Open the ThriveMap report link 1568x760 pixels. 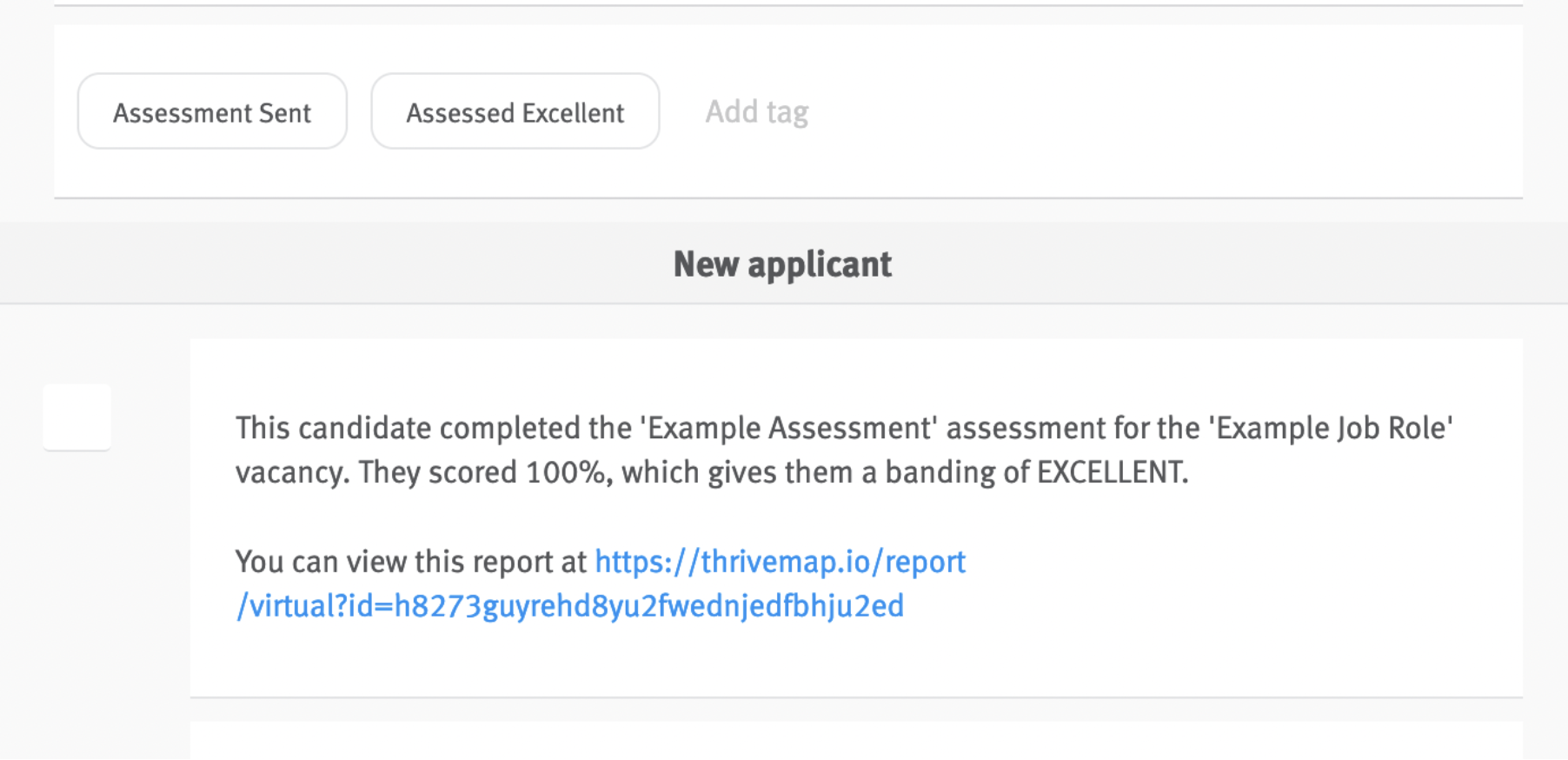tap(780, 562)
